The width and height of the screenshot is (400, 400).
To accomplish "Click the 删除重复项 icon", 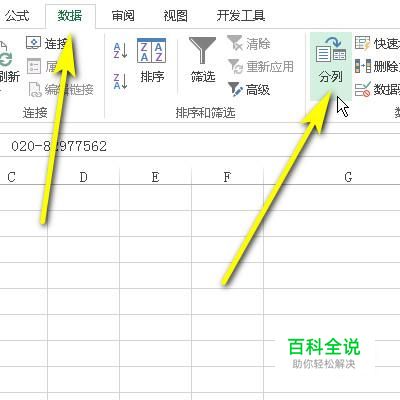I will click(x=363, y=66).
